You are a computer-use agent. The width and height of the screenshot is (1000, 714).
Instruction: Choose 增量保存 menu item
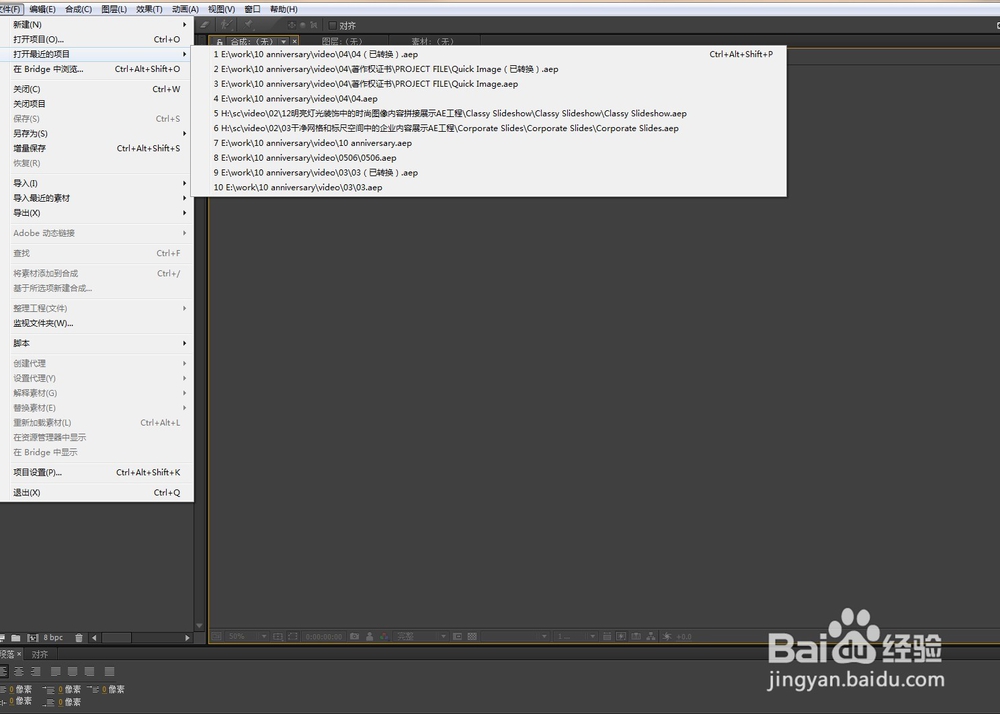coord(97,148)
